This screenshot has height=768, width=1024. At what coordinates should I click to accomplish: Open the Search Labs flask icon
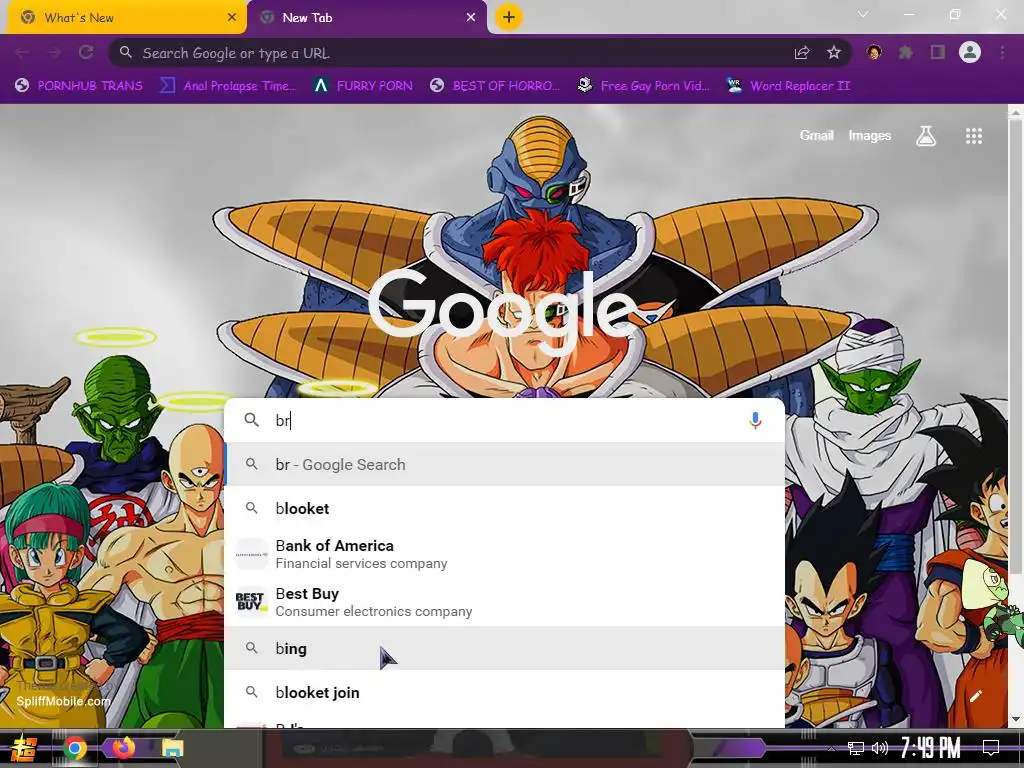coord(925,136)
